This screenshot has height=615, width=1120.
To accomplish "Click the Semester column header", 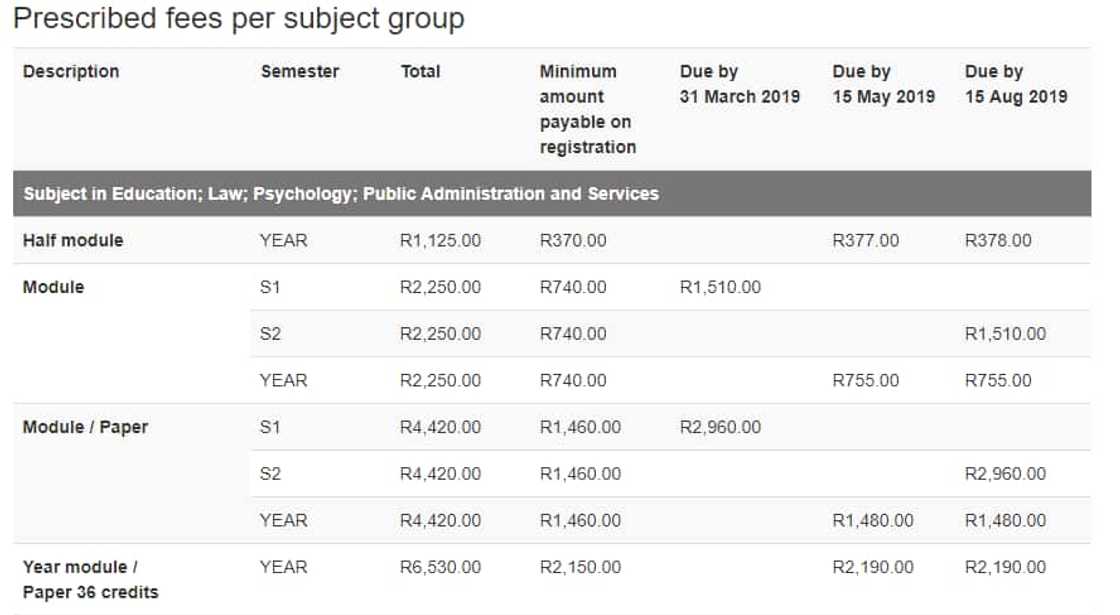I will [x=300, y=72].
